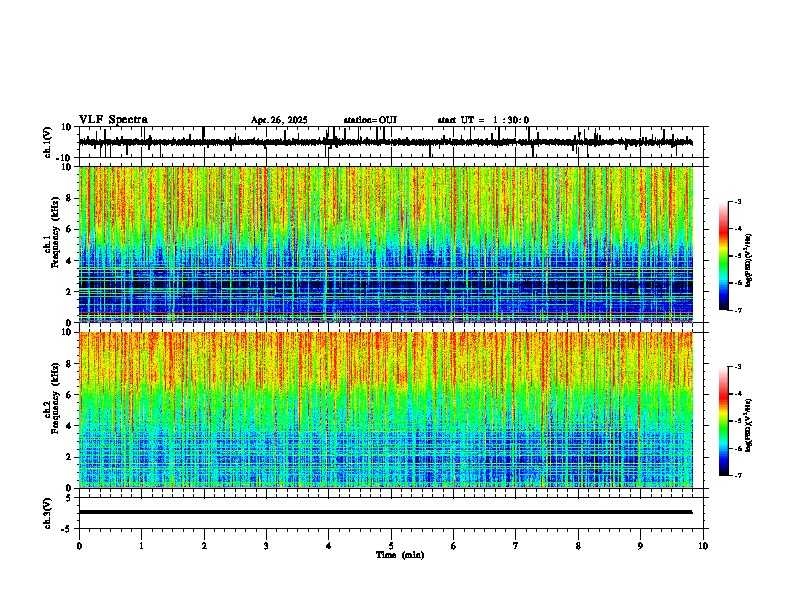Click the 2 kHz tick label on ch.2 spectrogram
This screenshot has height=612, width=792.
point(70,457)
